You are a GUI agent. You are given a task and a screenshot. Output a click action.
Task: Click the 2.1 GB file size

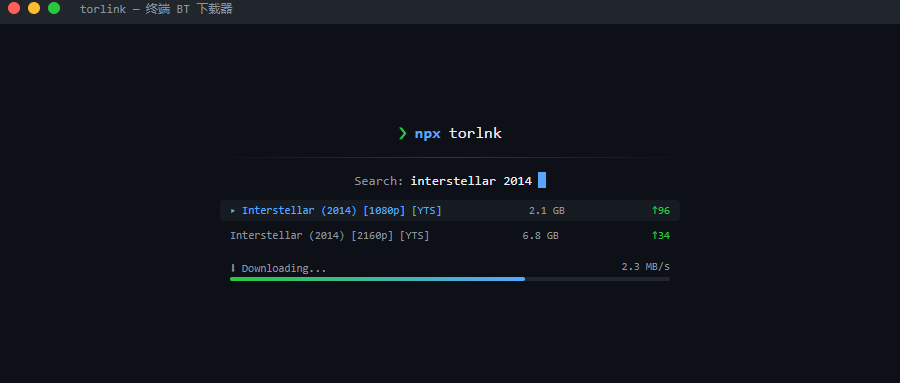546,211
